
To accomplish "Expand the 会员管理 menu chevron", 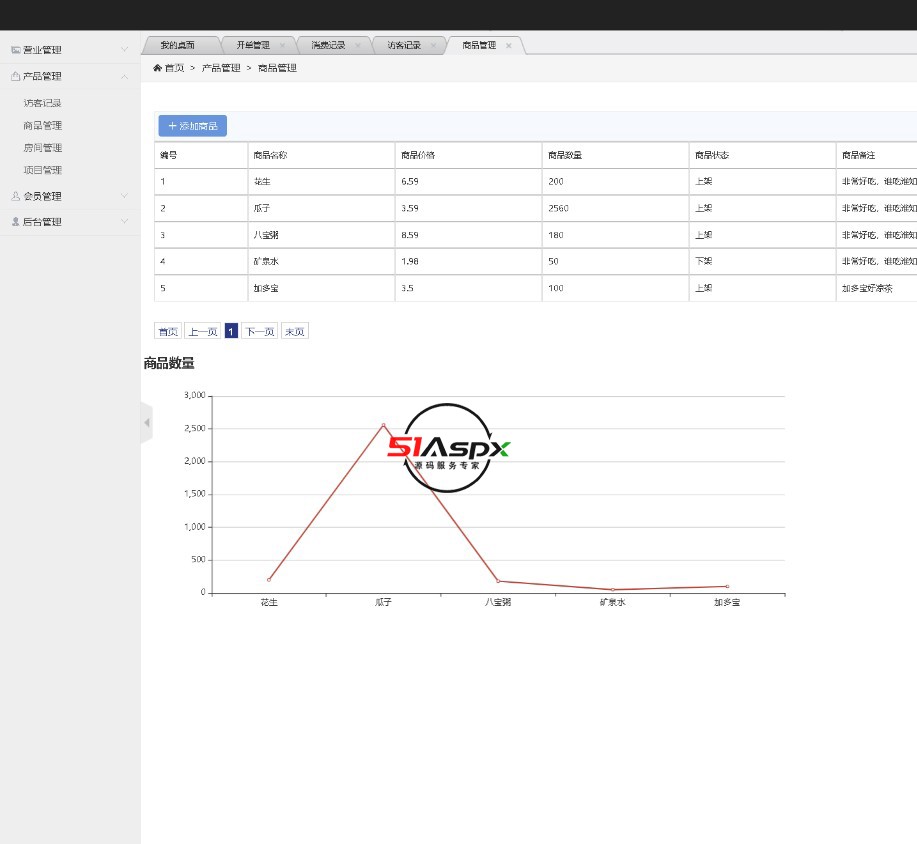I will point(124,196).
